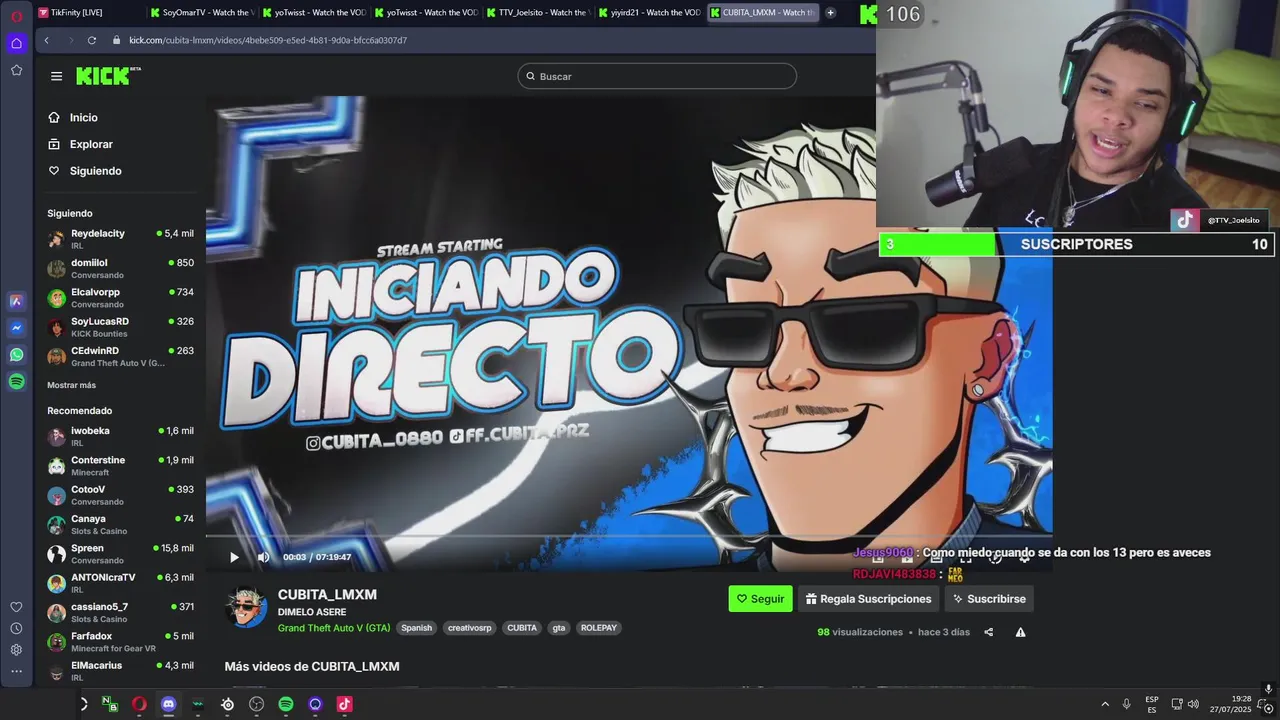This screenshot has height=720, width=1280.
Task: Play the video
Action: click(x=234, y=557)
